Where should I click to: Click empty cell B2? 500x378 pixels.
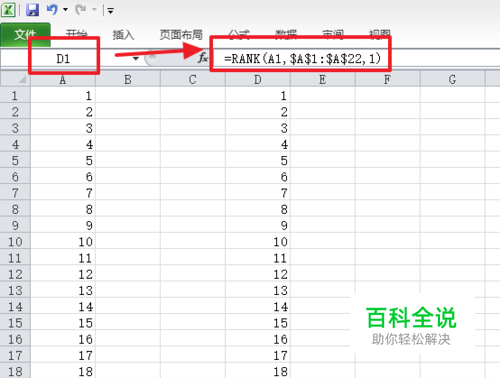[x=128, y=112]
